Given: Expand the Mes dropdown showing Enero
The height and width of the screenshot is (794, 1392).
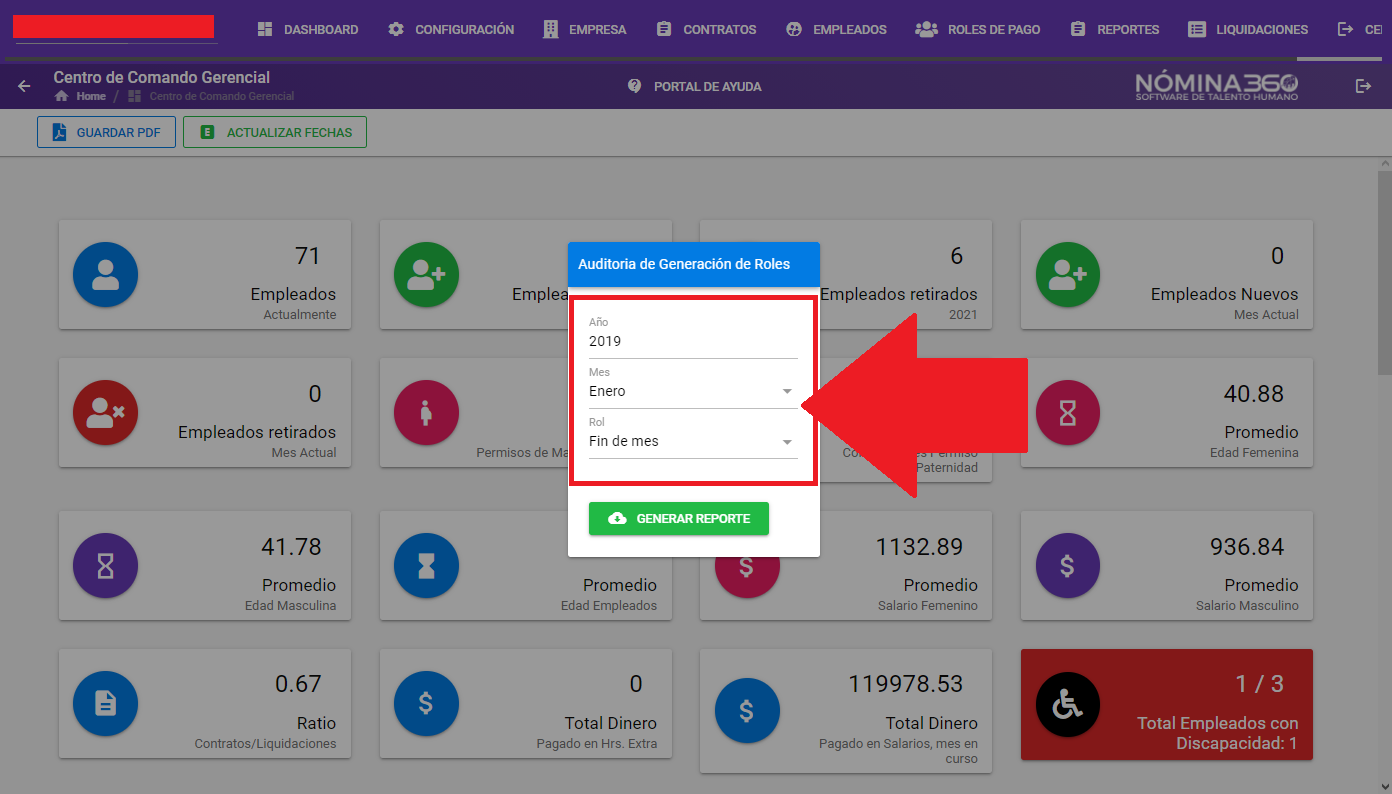Looking at the screenshot, I should 693,391.
